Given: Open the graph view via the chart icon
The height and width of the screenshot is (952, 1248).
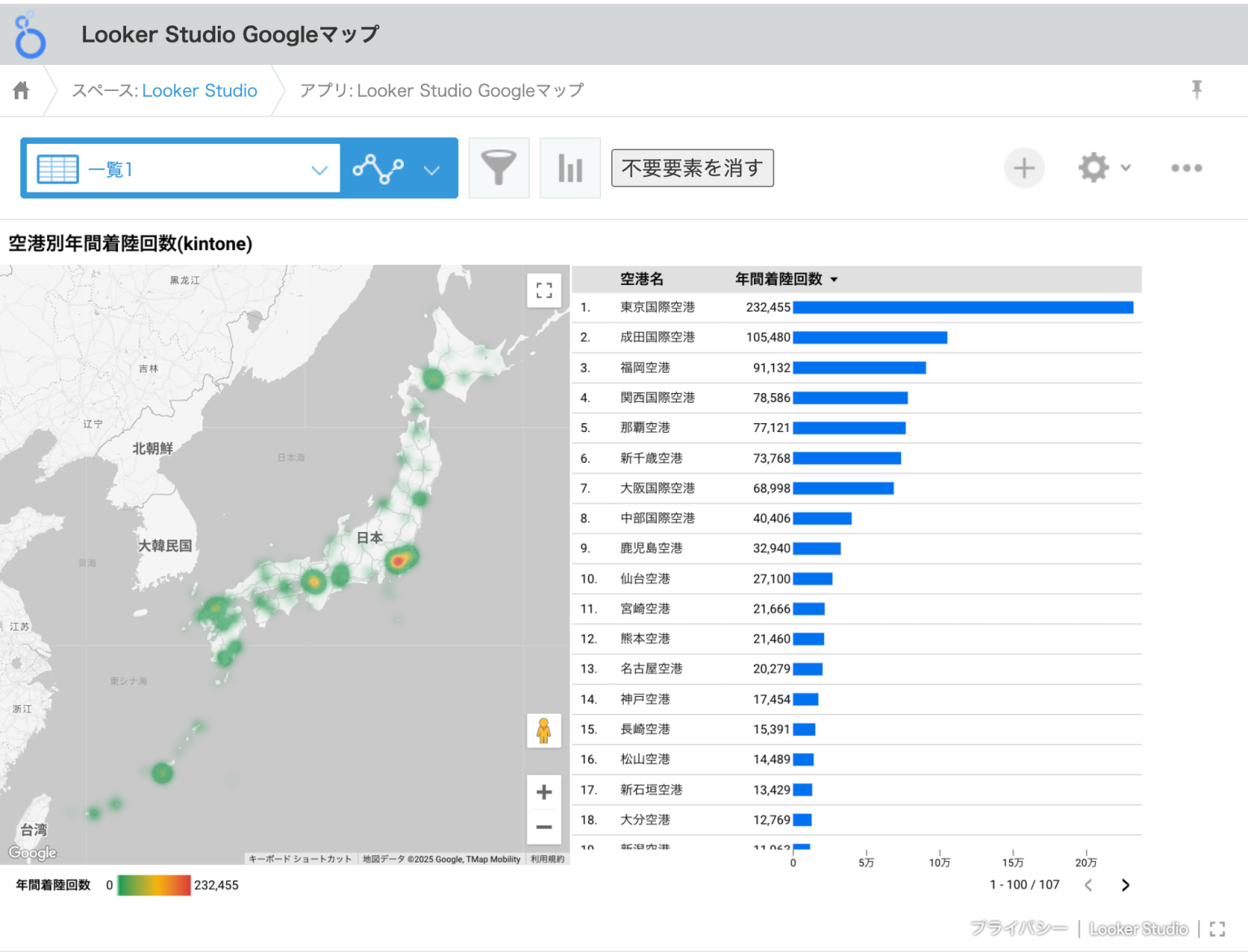Looking at the screenshot, I should [570, 168].
